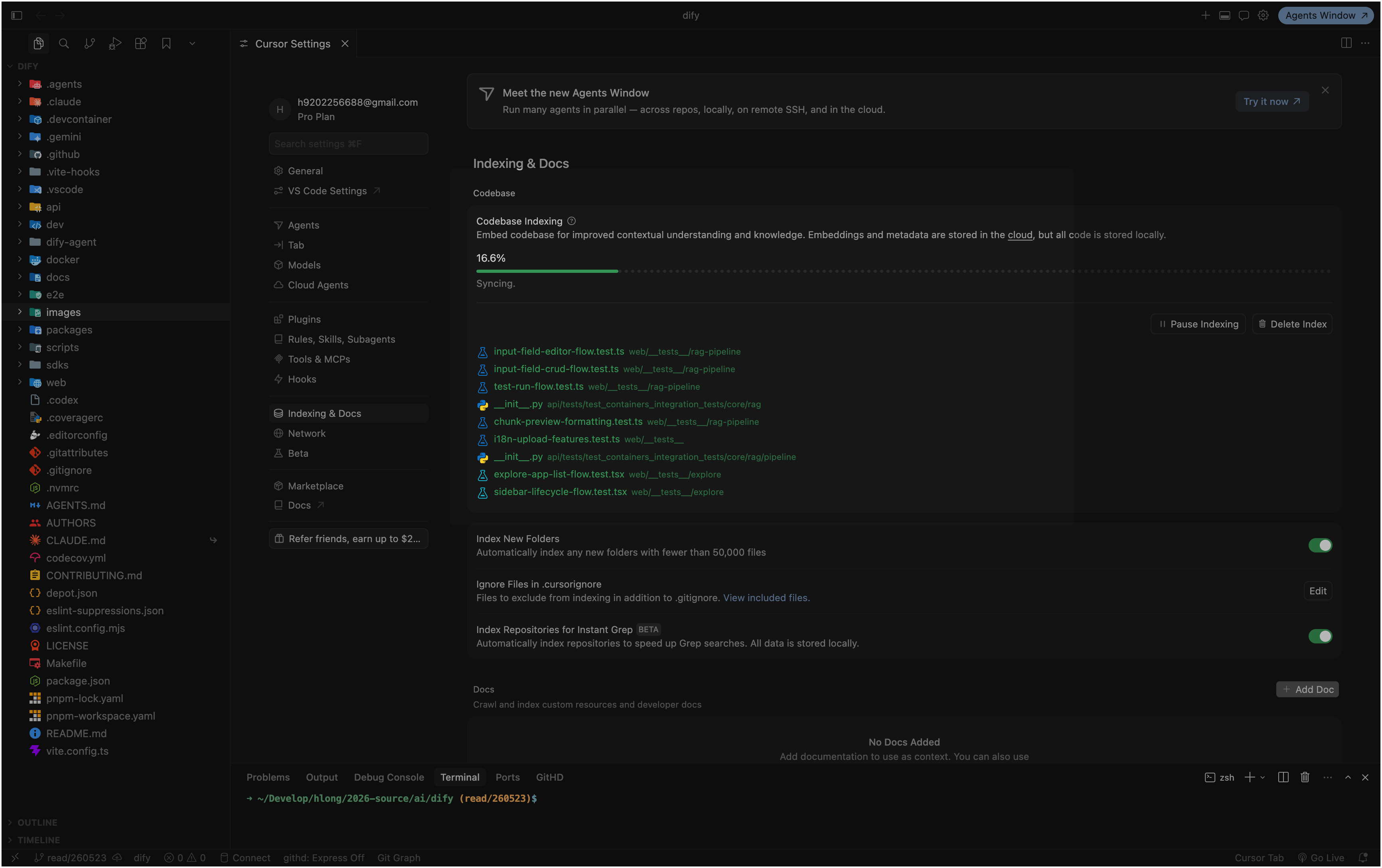Click the Add Doc button

(1307, 690)
